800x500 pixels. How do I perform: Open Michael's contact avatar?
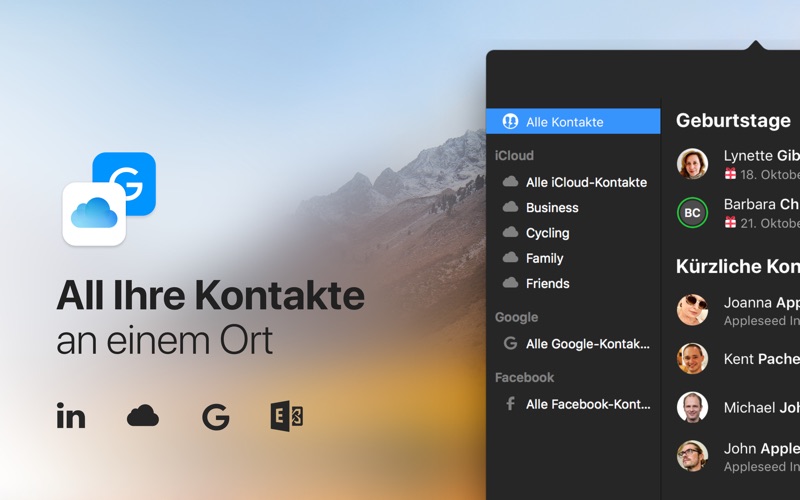pos(692,407)
